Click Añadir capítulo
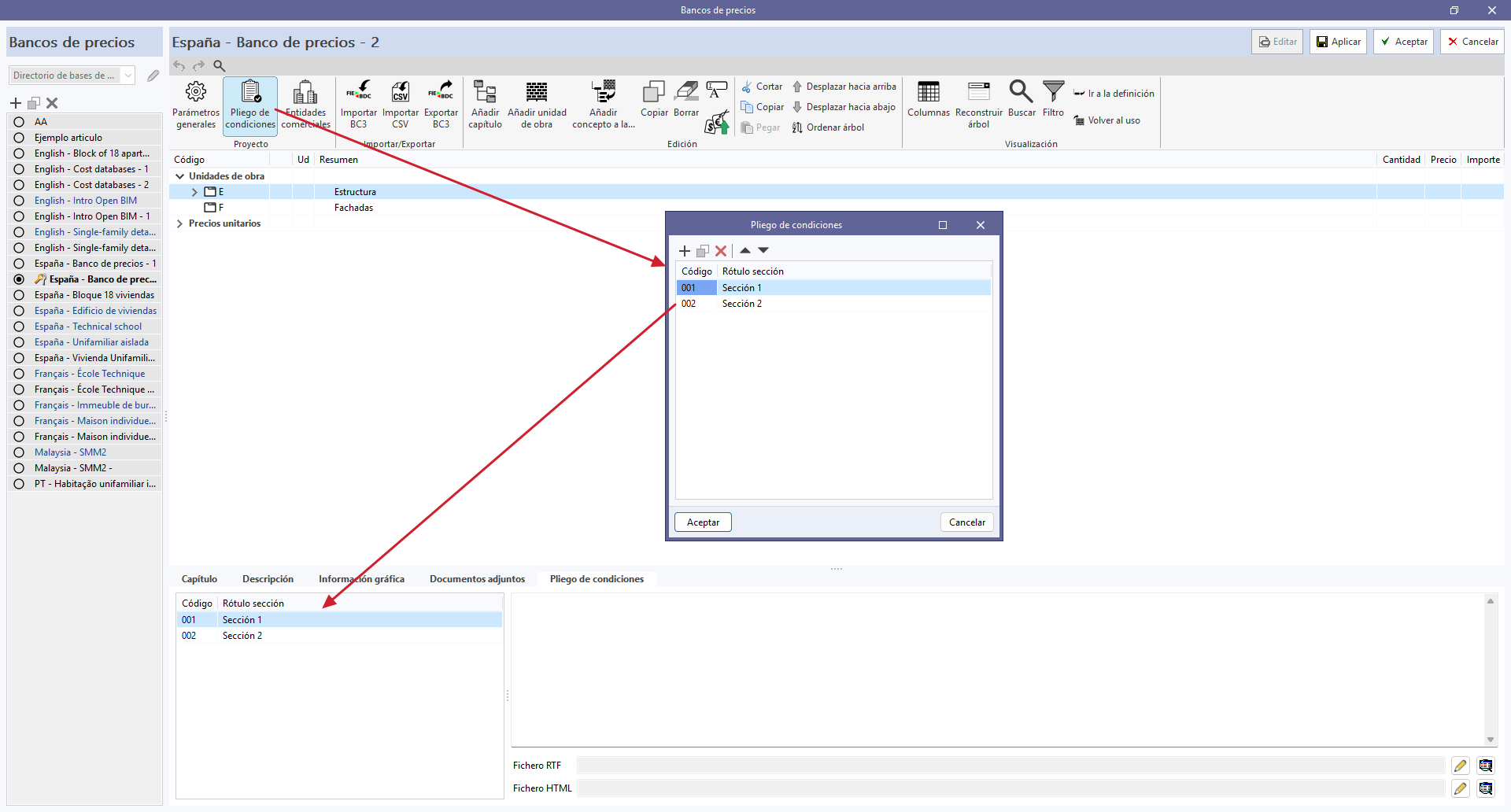The image size is (1511, 812). [485, 105]
